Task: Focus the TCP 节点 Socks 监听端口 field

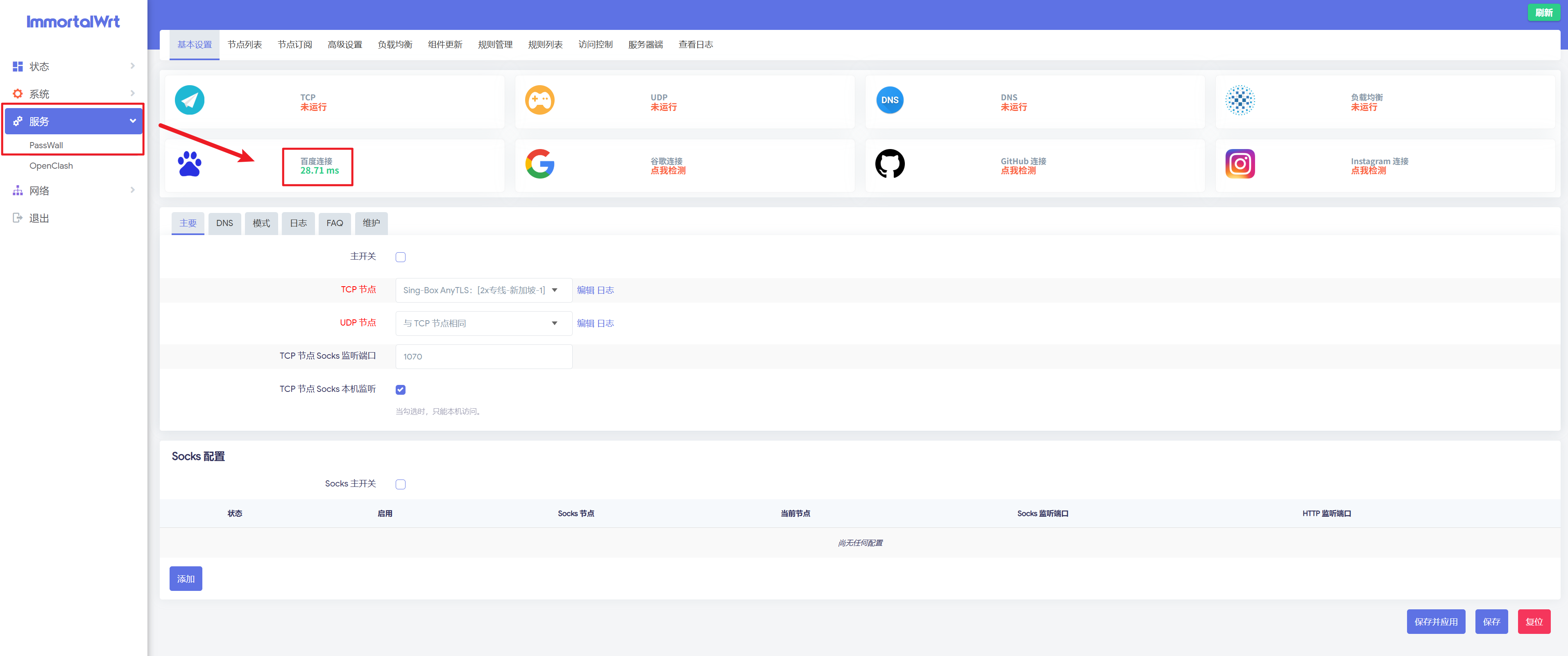Action: 483,357
